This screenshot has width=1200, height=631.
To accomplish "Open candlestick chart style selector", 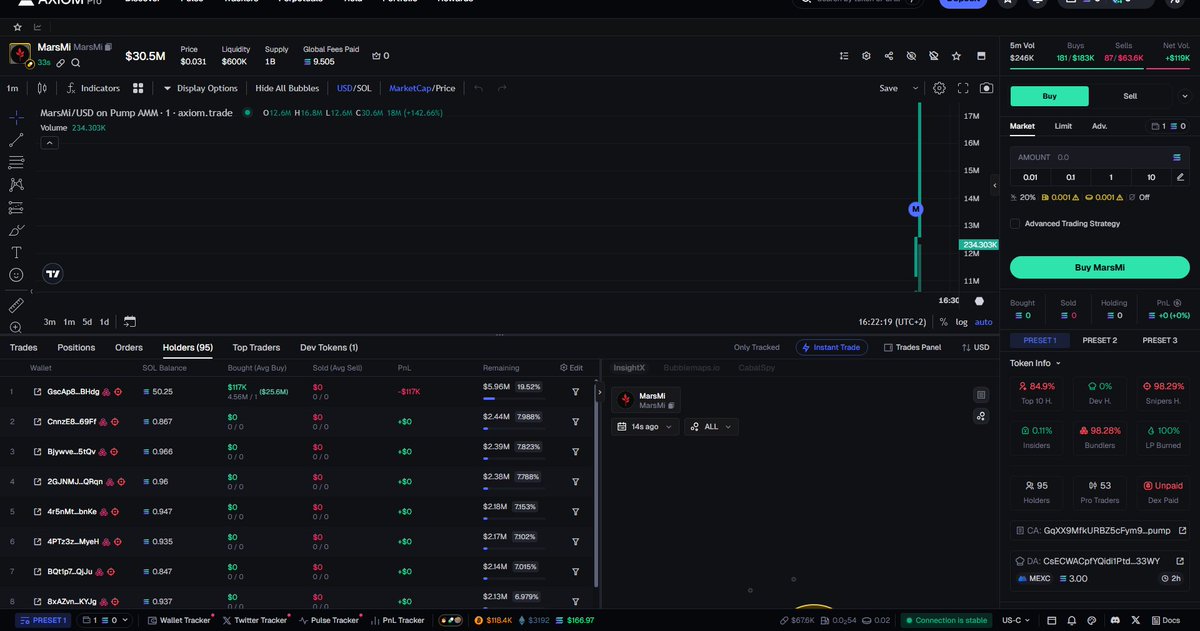I will (x=42, y=88).
